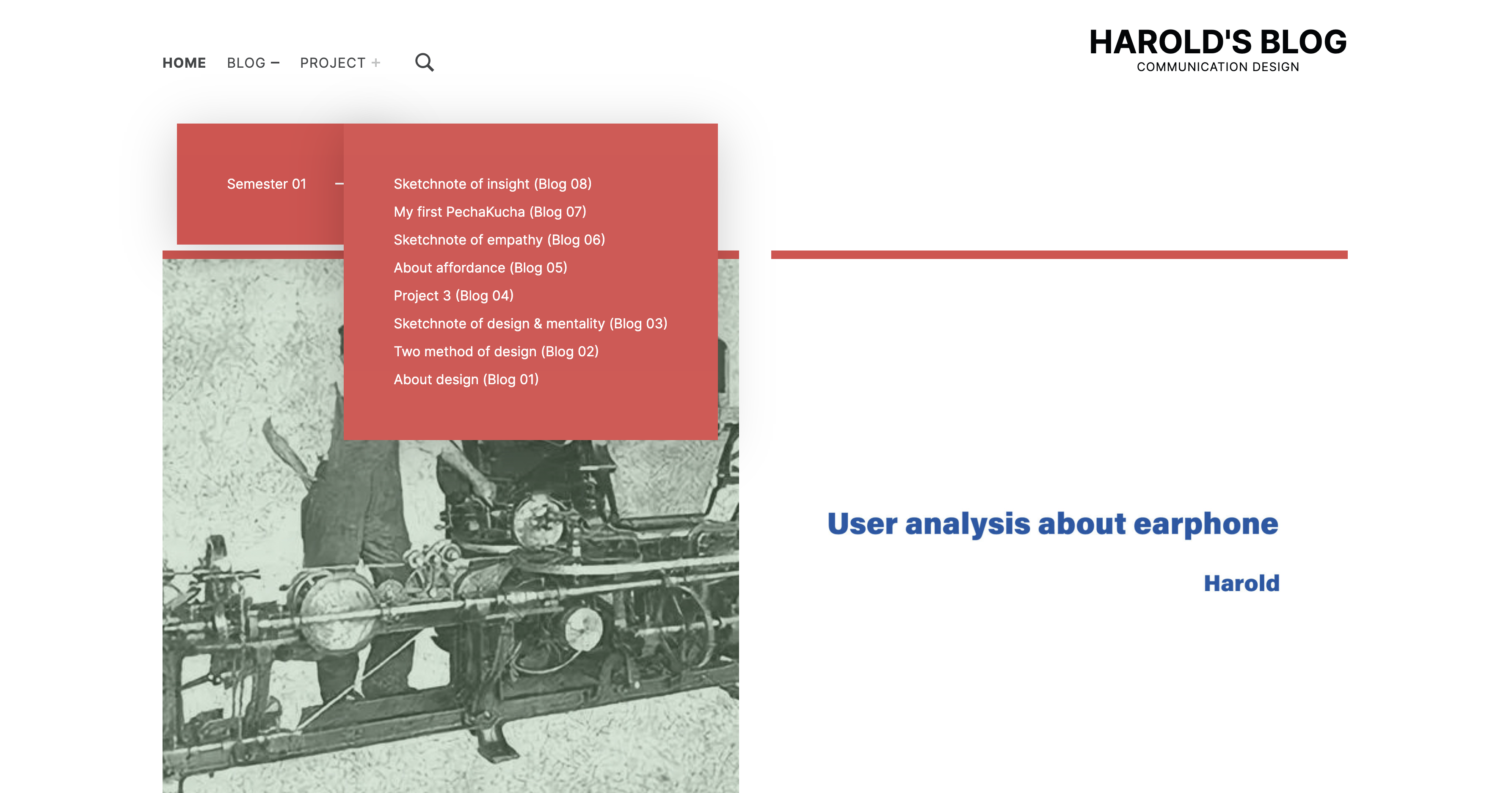This screenshot has height=793, width=1512.
Task: Open the search magnifier icon
Action: click(x=425, y=62)
